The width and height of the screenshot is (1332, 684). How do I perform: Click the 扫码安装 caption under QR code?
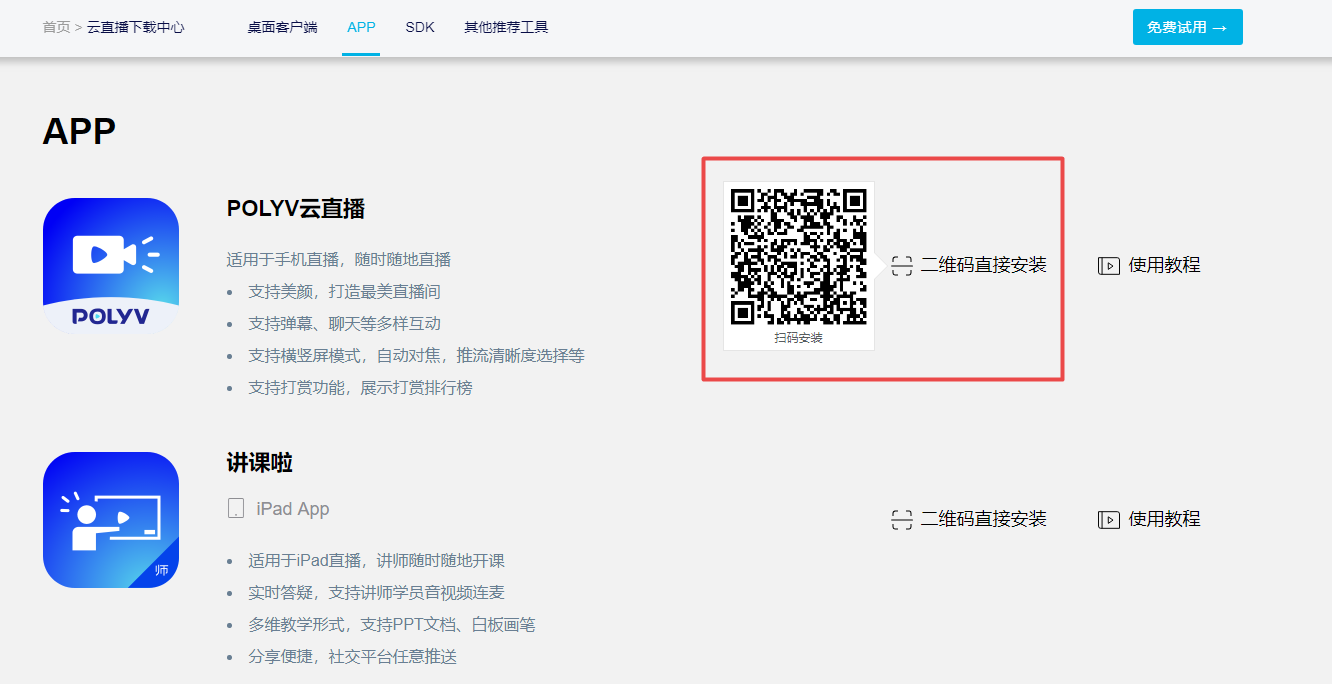point(798,338)
